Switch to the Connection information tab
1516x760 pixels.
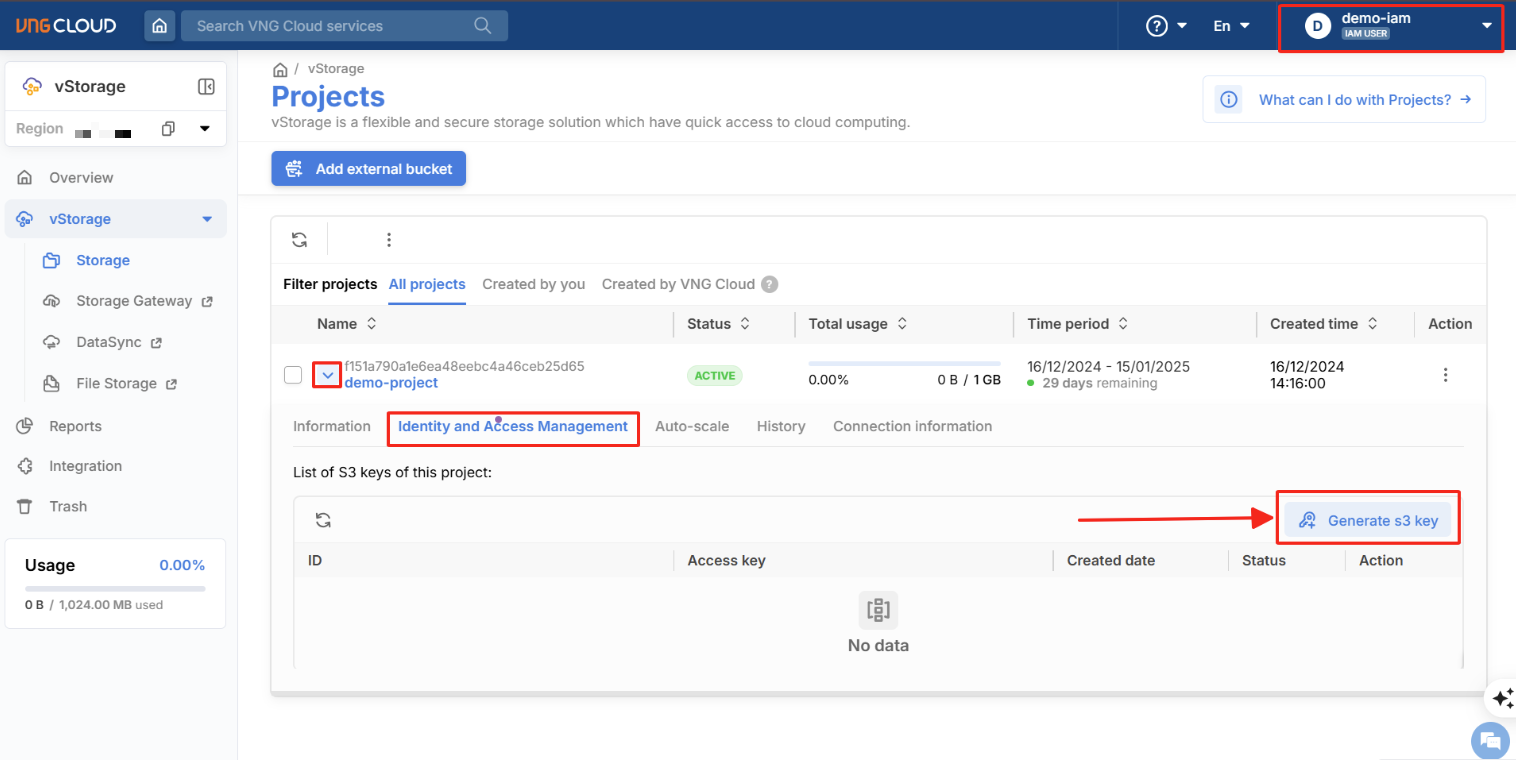912,426
